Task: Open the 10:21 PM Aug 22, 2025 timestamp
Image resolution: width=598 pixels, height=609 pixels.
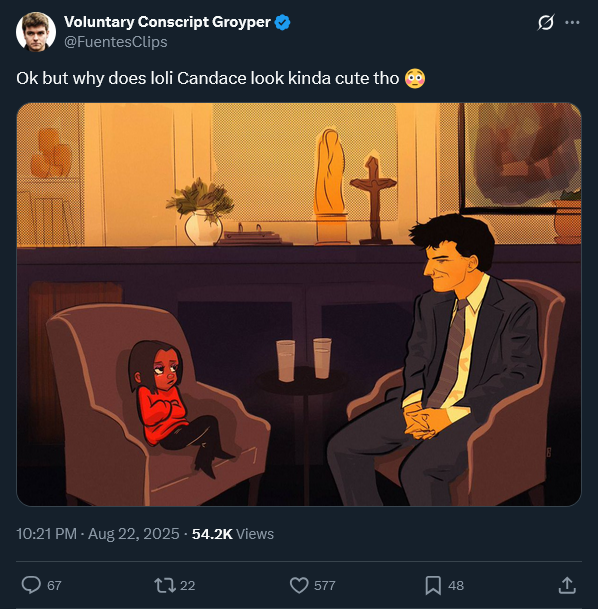Action: [98, 534]
